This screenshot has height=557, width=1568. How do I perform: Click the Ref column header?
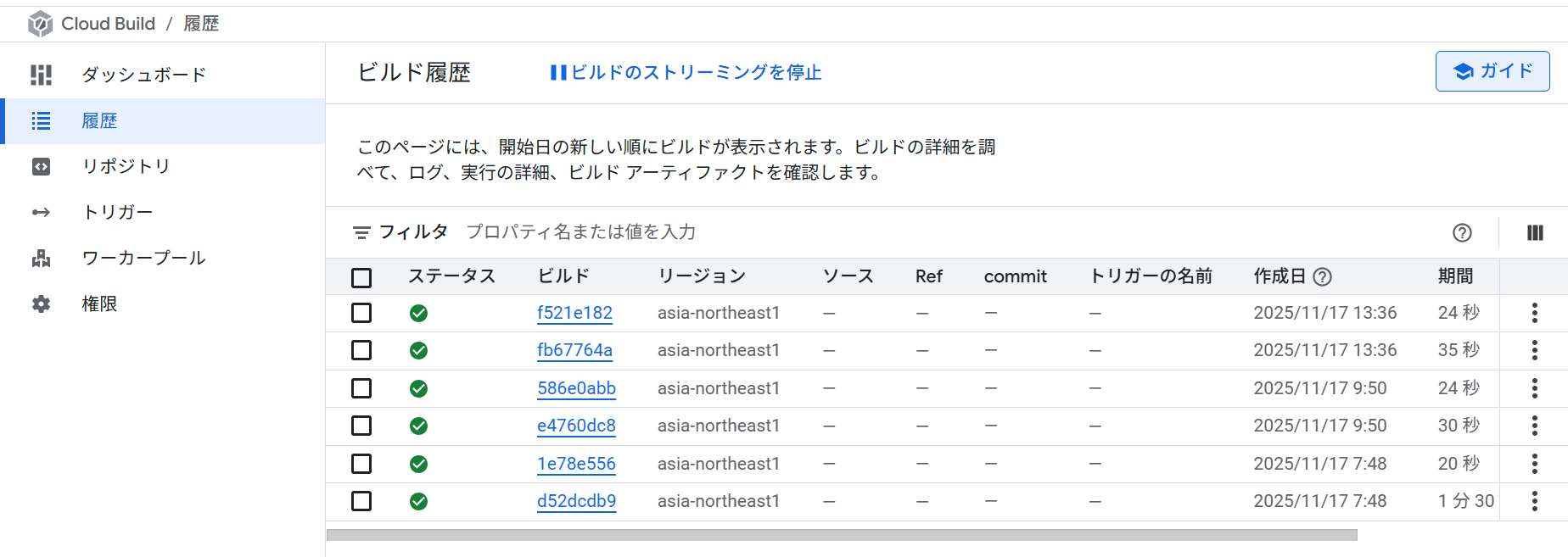tap(929, 276)
